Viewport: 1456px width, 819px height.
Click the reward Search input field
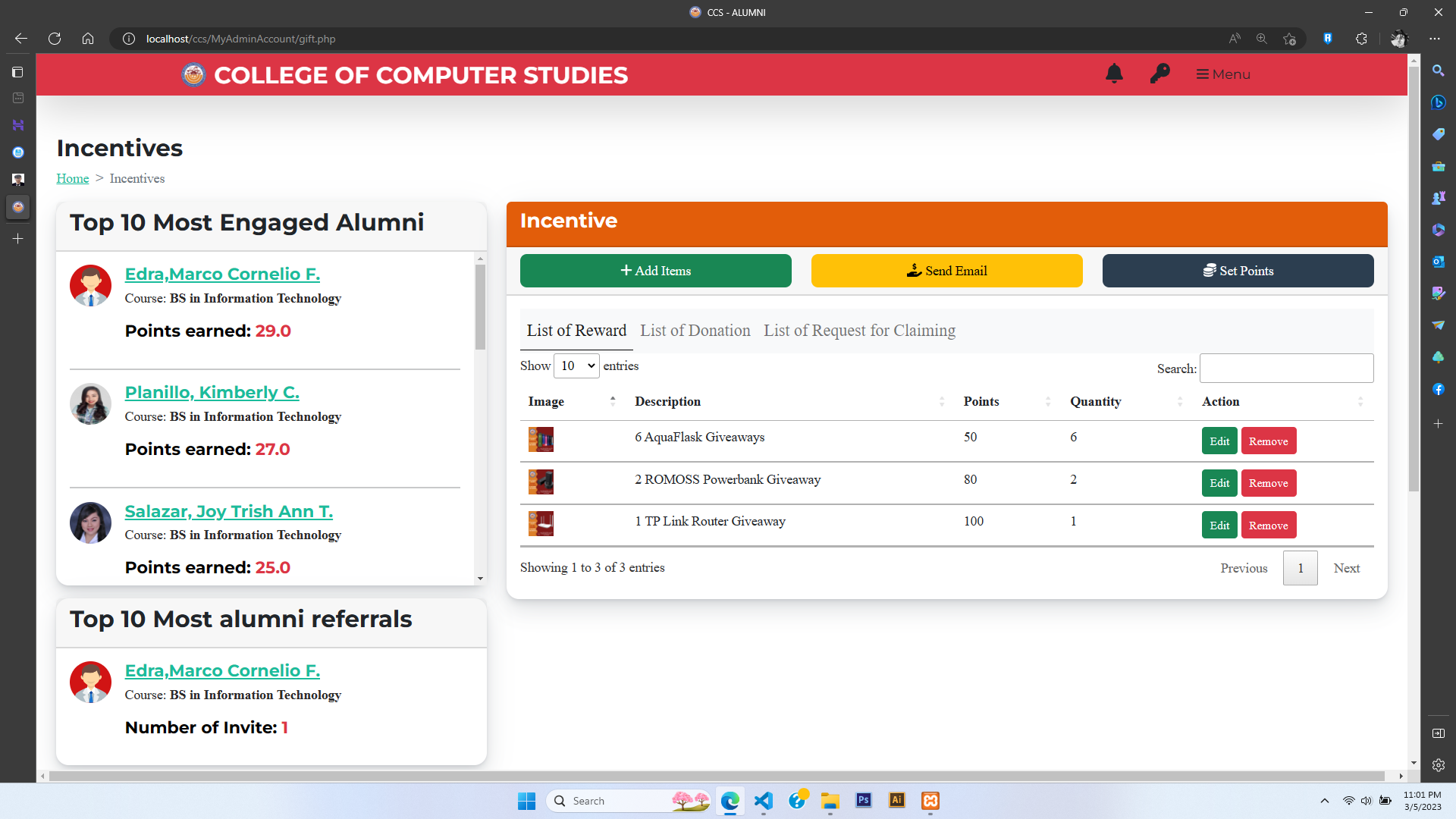pyautogui.click(x=1286, y=369)
